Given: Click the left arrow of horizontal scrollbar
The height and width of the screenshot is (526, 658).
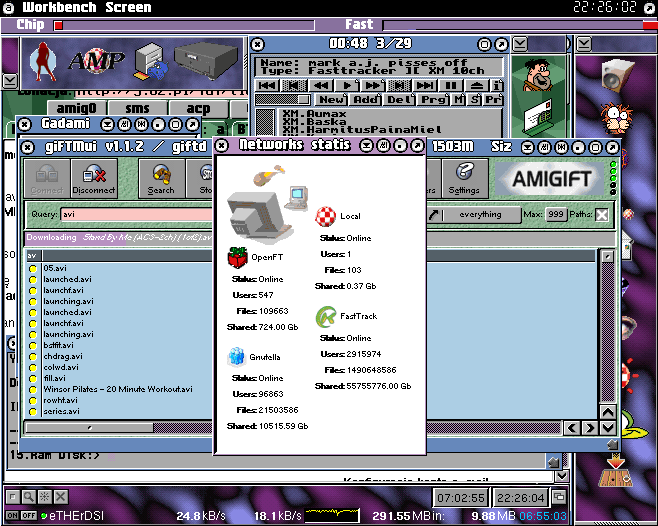Looking at the screenshot, I should tap(572, 428).
